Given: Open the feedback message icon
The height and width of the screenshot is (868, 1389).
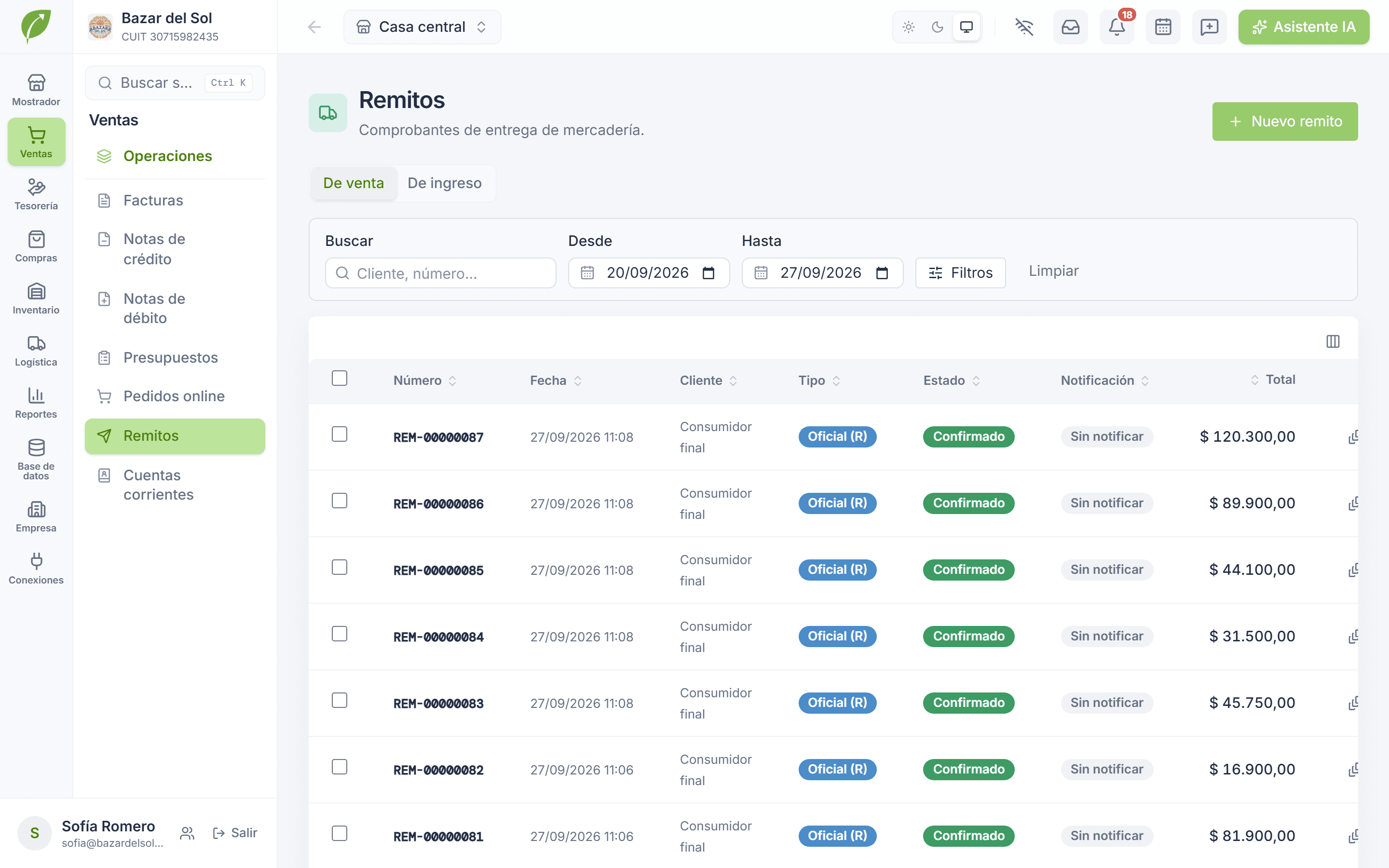Looking at the screenshot, I should click(x=1210, y=27).
